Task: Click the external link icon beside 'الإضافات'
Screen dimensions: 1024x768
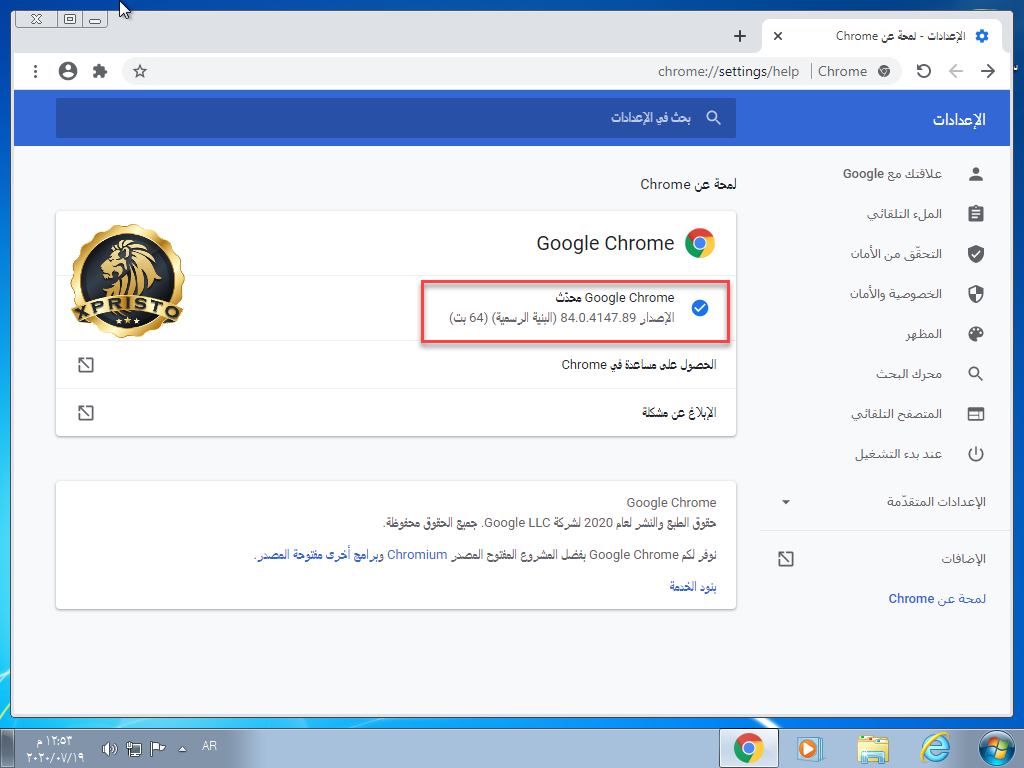Action: tap(786, 558)
